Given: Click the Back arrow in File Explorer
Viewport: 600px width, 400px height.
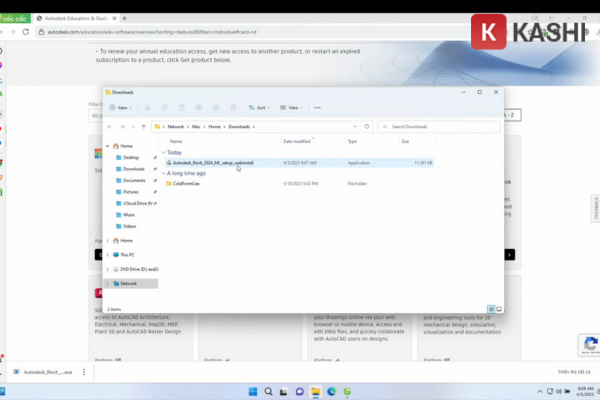Looking at the screenshot, I should tap(111, 127).
